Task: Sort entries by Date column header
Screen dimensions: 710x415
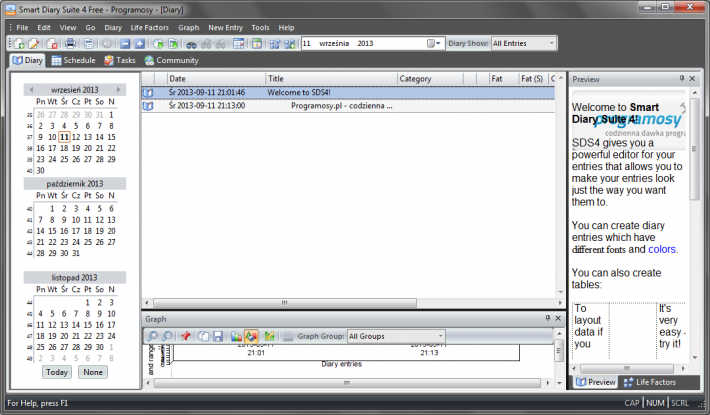Action: 216,79
